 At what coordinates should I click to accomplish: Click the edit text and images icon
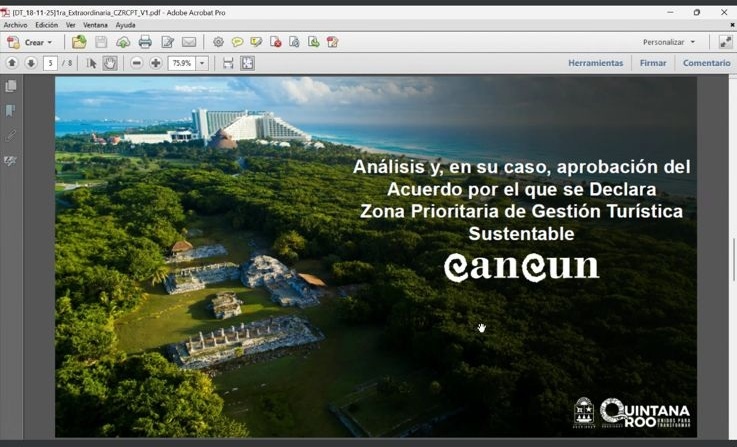point(167,42)
